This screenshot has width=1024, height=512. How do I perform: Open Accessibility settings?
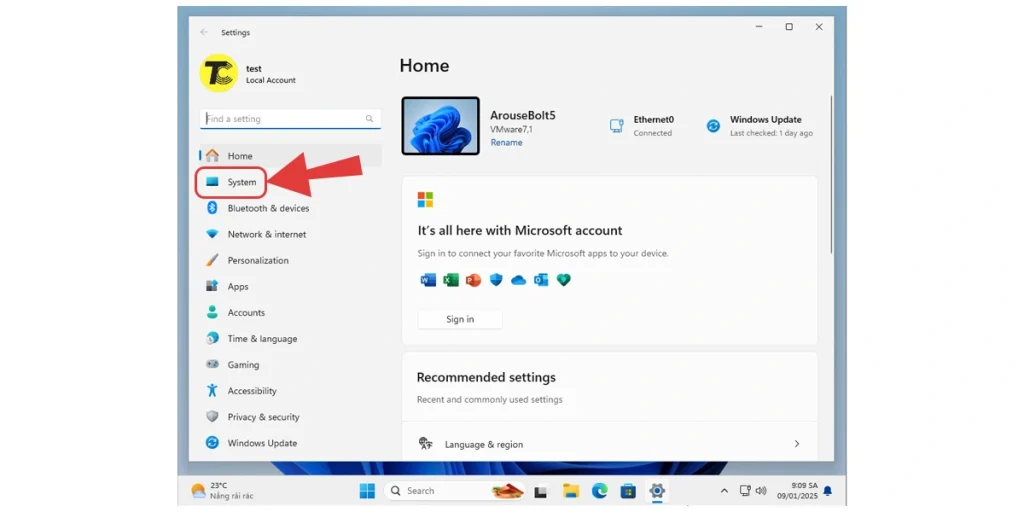click(251, 391)
